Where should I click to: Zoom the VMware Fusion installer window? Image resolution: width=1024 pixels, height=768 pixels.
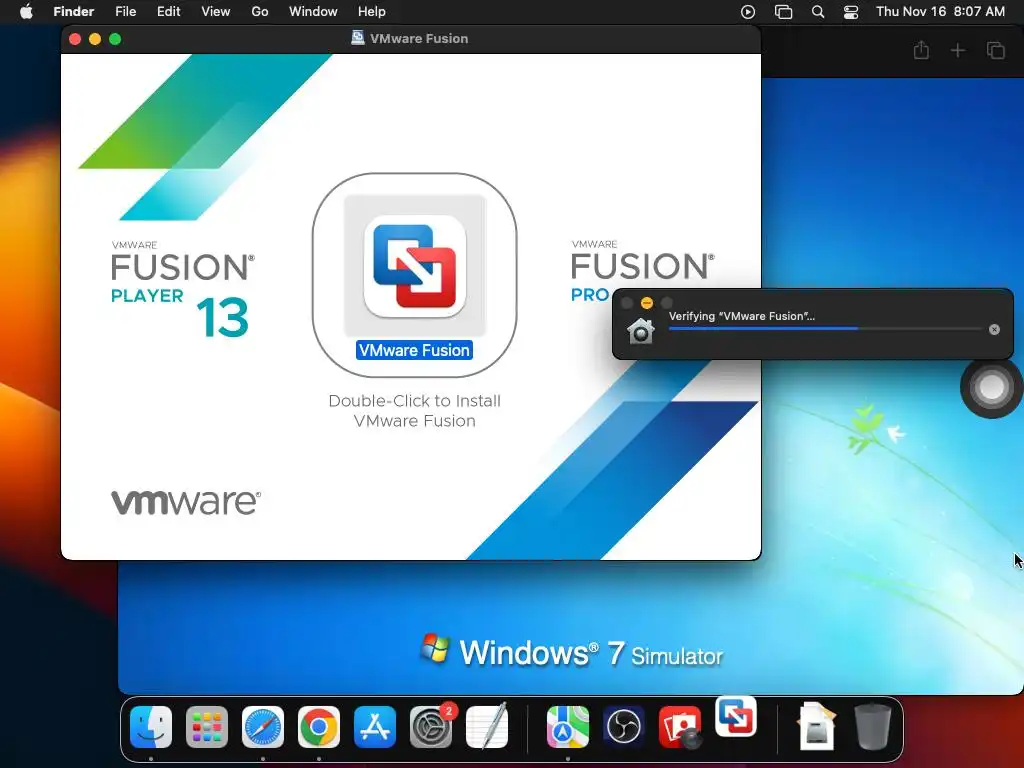tap(115, 39)
